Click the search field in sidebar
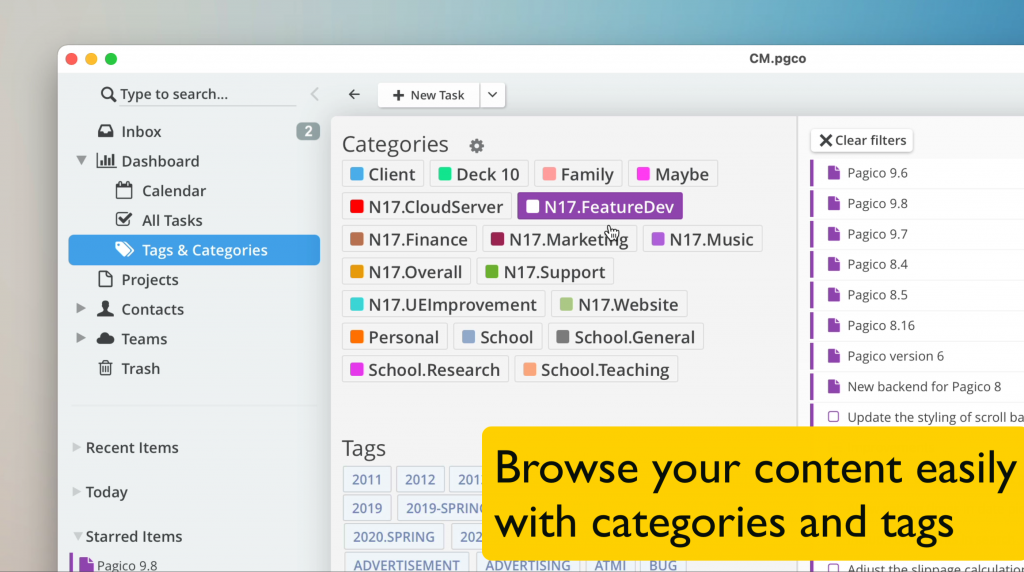Screen dimensions: 1024x572 (207, 94)
